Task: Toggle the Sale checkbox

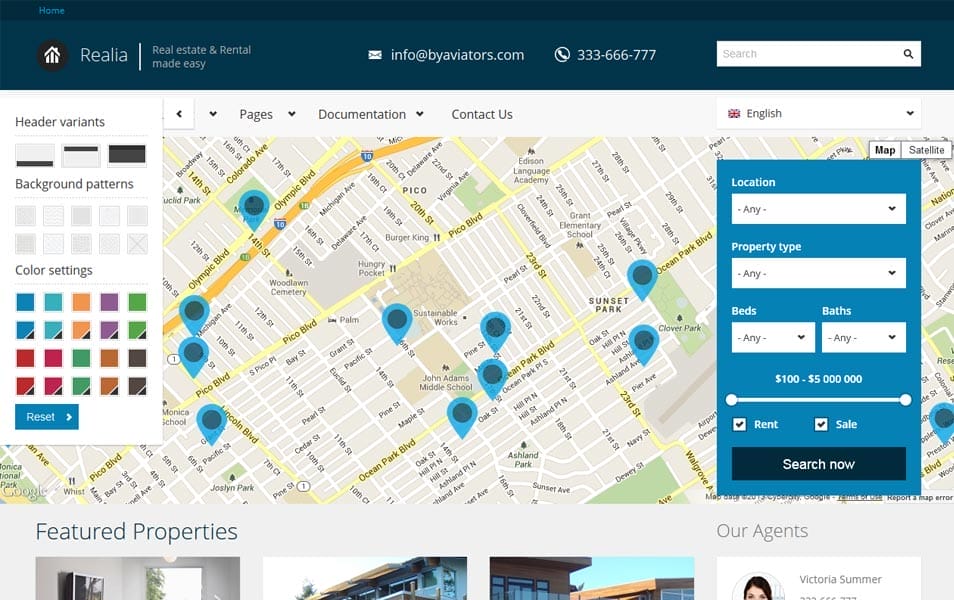Action: tap(821, 424)
